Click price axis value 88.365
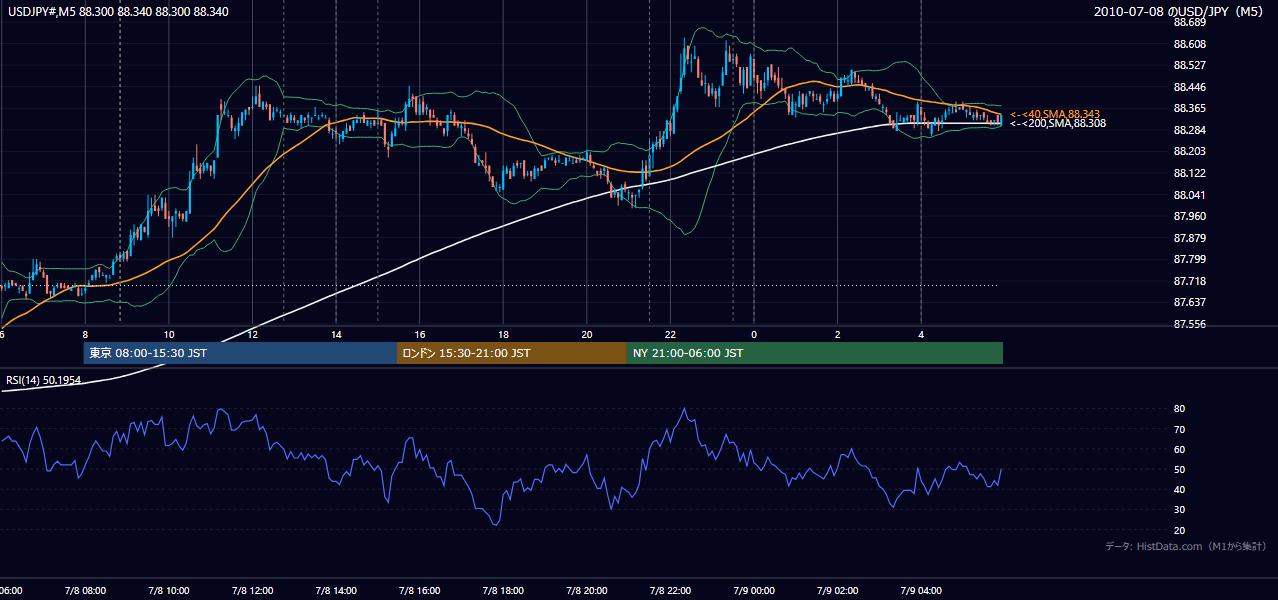This screenshot has width=1278, height=600. click(x=1189, y=108)
